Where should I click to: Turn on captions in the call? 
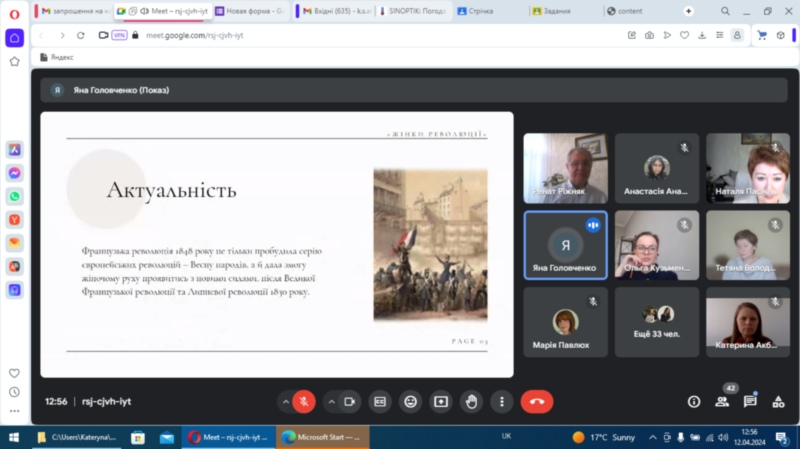click(380, 401)
